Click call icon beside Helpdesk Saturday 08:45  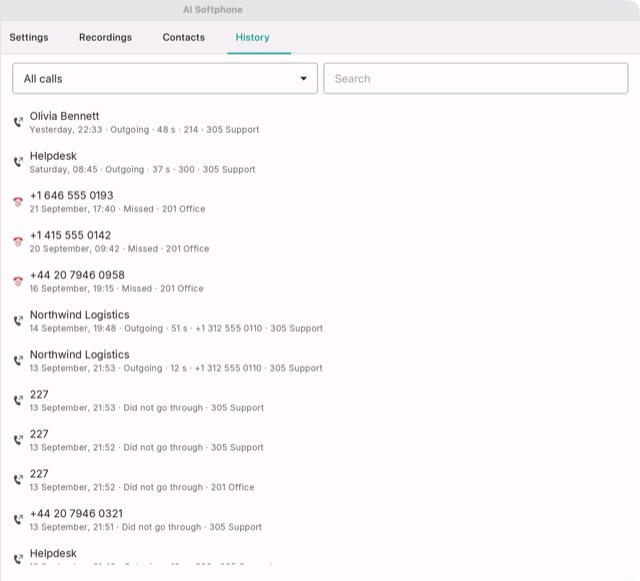[18, 162]
